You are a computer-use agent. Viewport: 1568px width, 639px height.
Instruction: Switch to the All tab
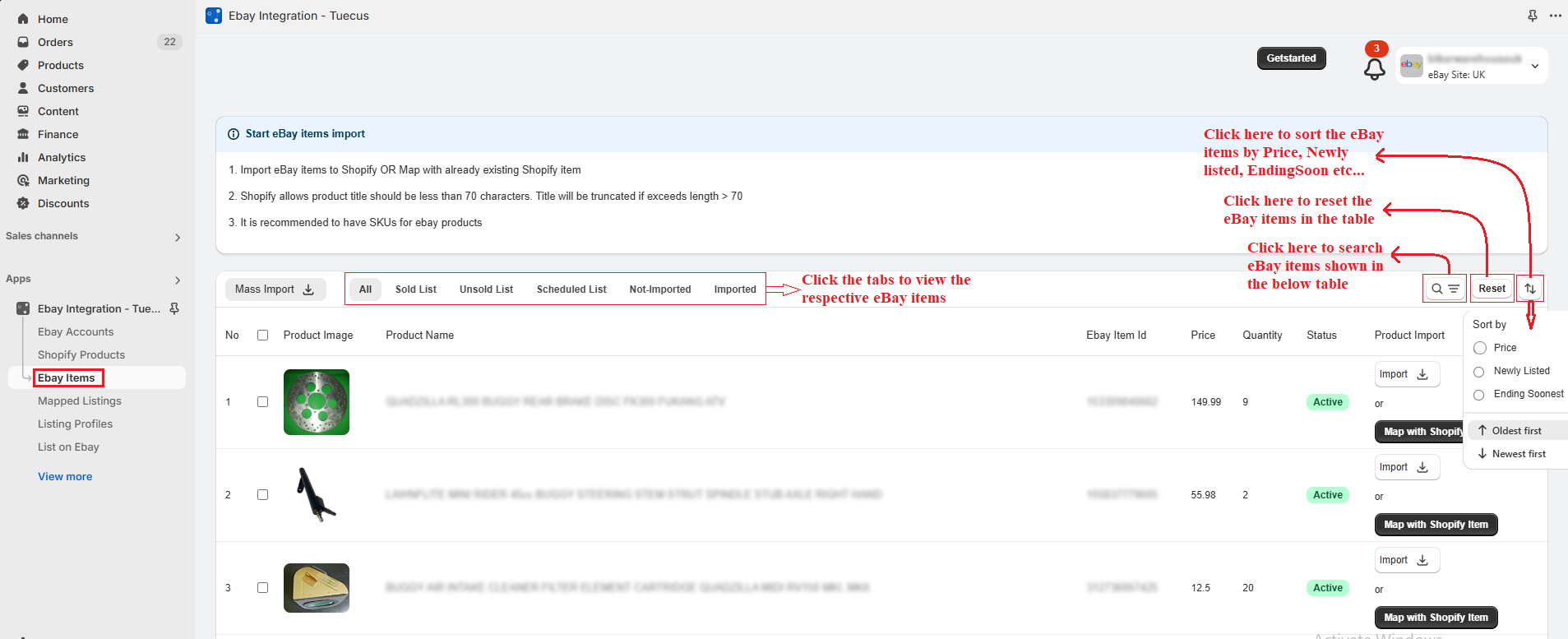pyautogui.click(x=365, y=289)
